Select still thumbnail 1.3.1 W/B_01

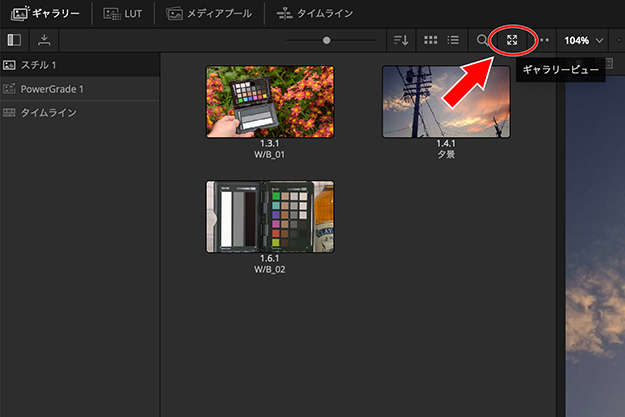[x=270, y=102]
